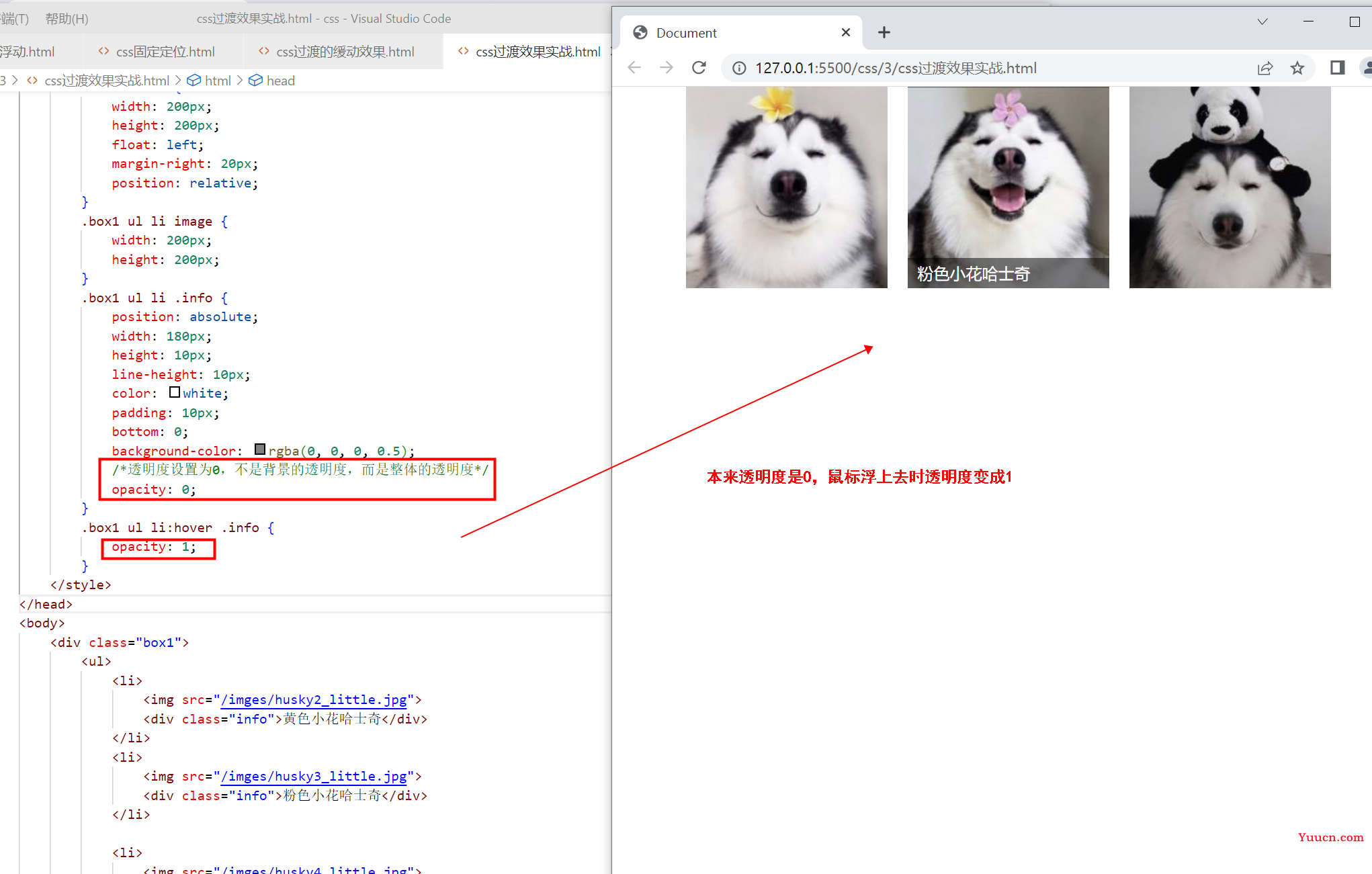Image resolution: width=1372 pixels, height=874 pixels.
Task: Click the page refresh/reload icon
Action: click(x=700, y=68)
